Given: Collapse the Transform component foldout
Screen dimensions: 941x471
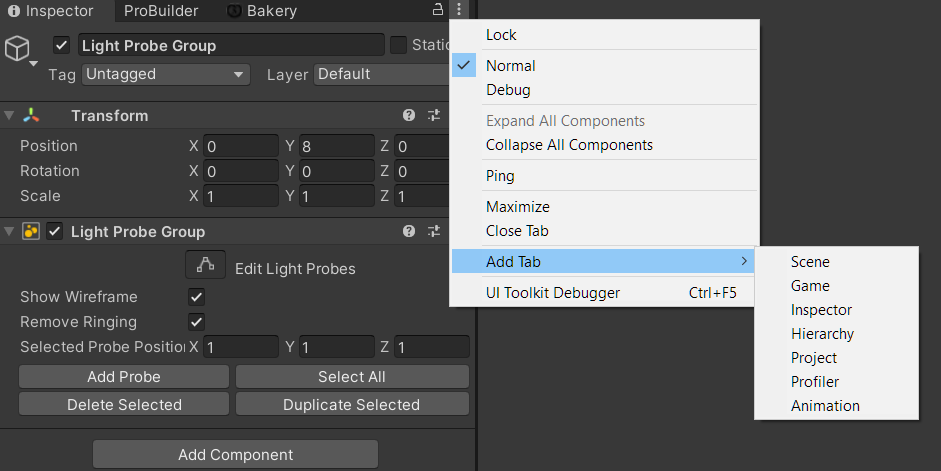Looking at the screenshot, I should click(10, 116).
